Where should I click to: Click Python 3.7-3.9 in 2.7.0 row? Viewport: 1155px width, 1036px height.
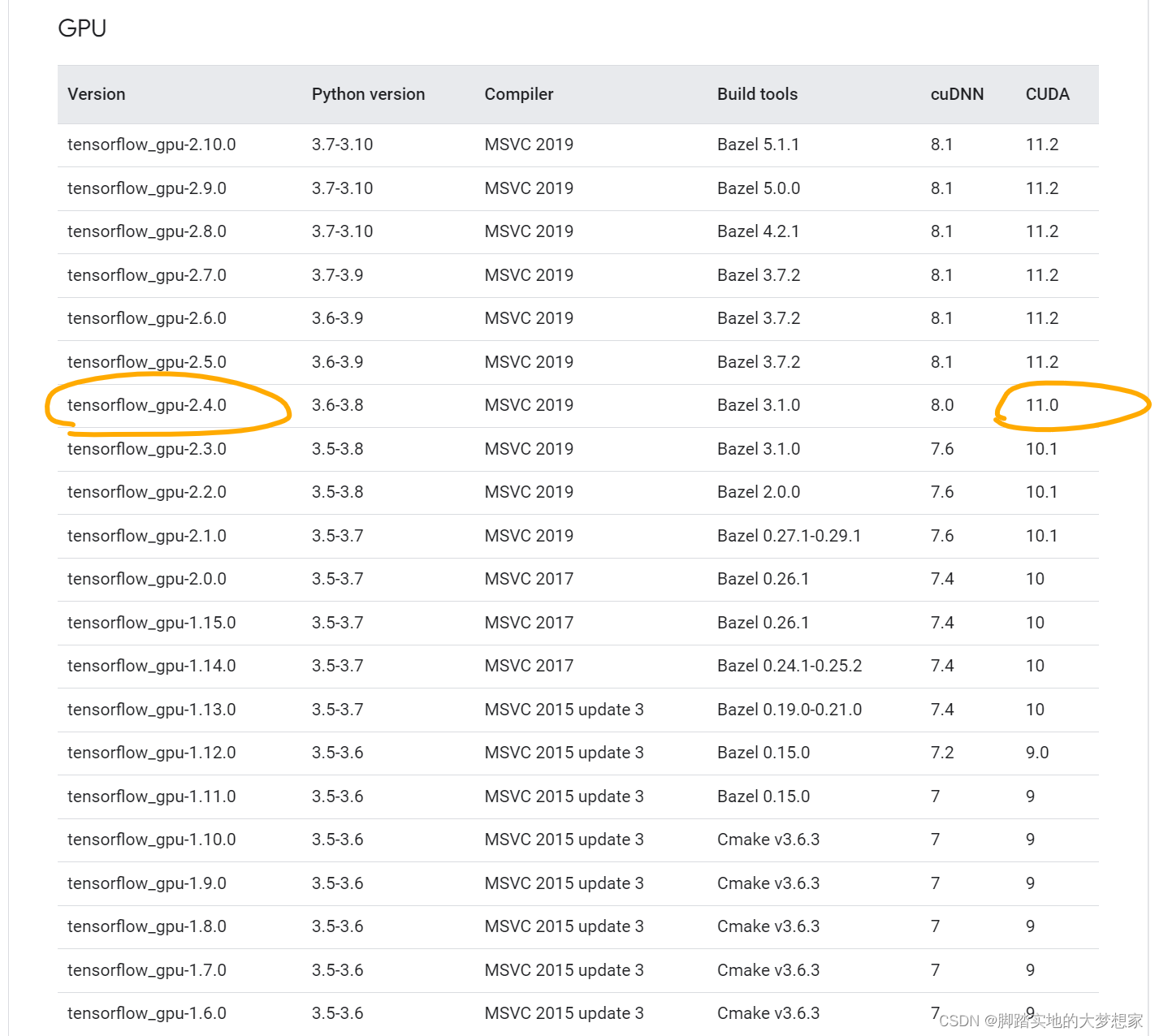point(338,275)
